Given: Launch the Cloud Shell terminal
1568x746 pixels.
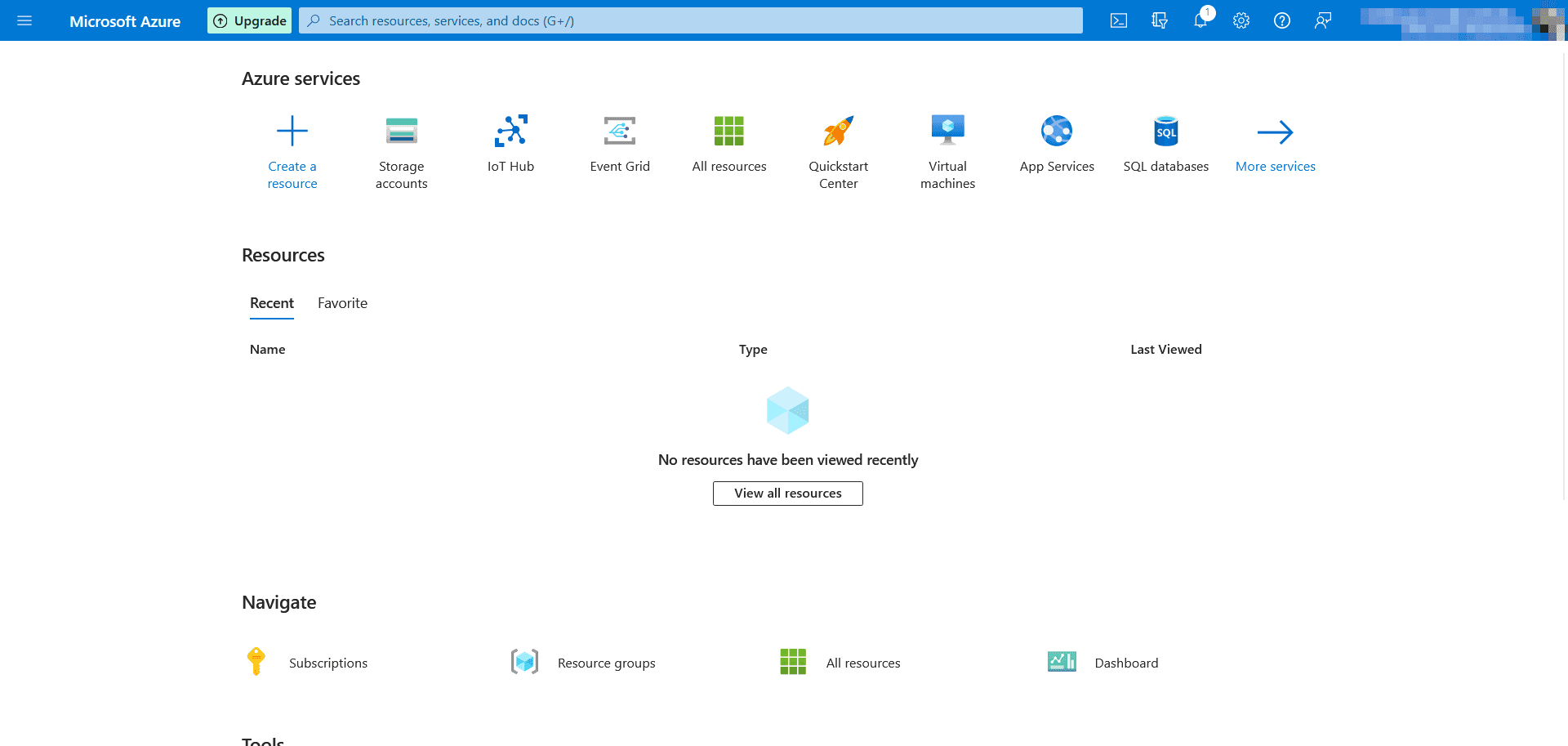Looking at the screenshot, I should pos(1118,20).
